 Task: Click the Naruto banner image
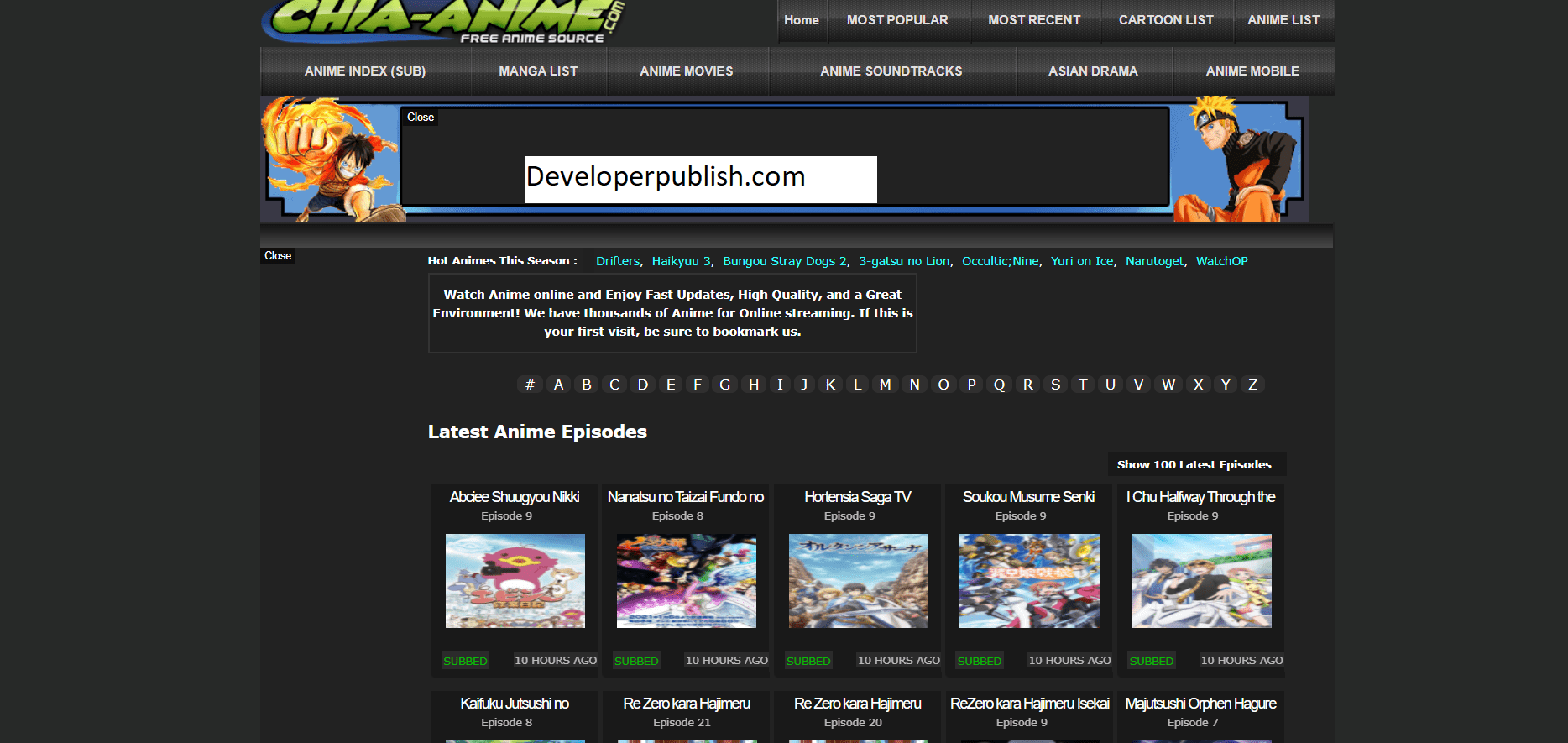[x=1238, y=159]
